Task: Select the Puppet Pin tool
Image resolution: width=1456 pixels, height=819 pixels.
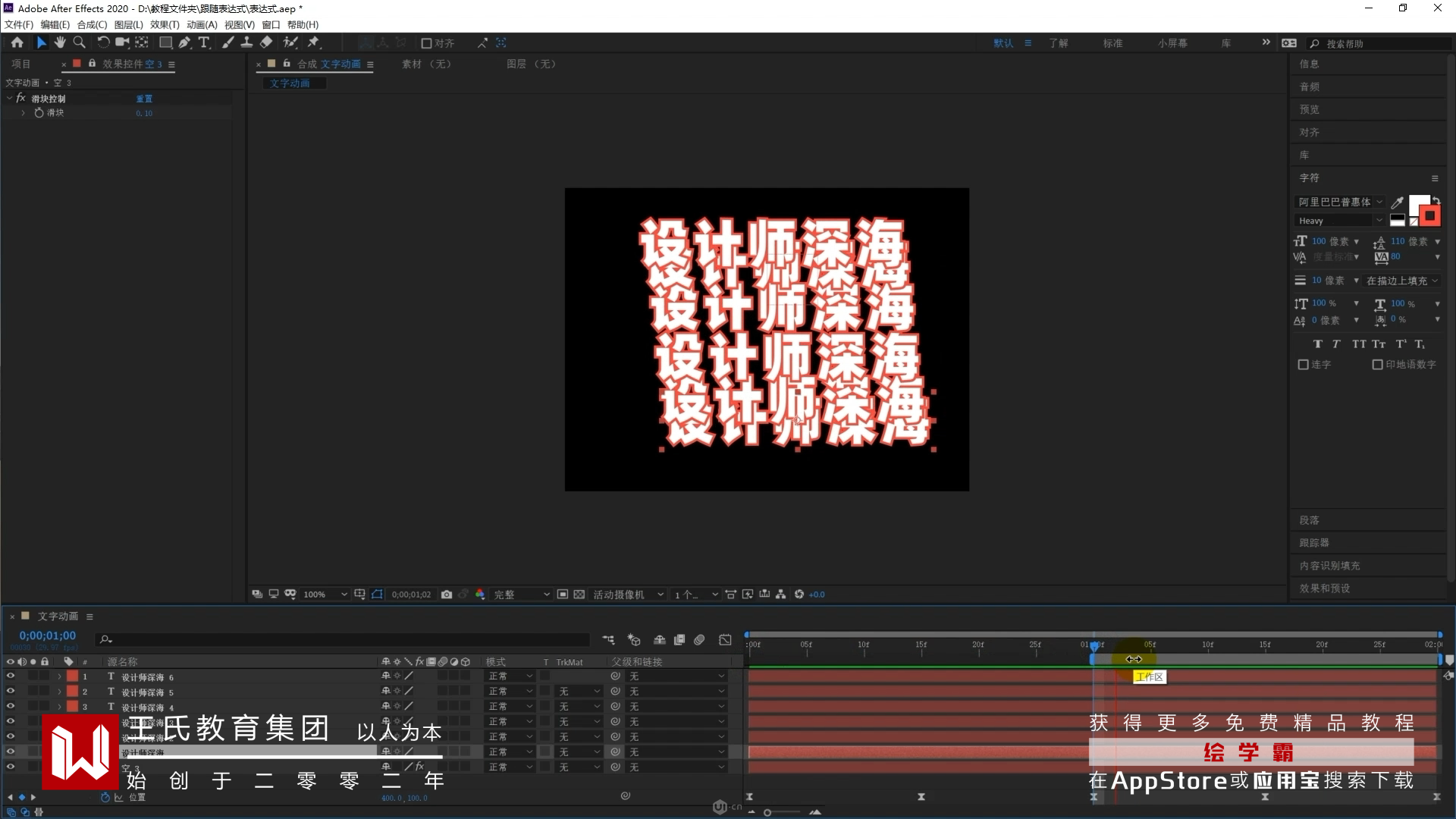Action: (x=313, y=42)
